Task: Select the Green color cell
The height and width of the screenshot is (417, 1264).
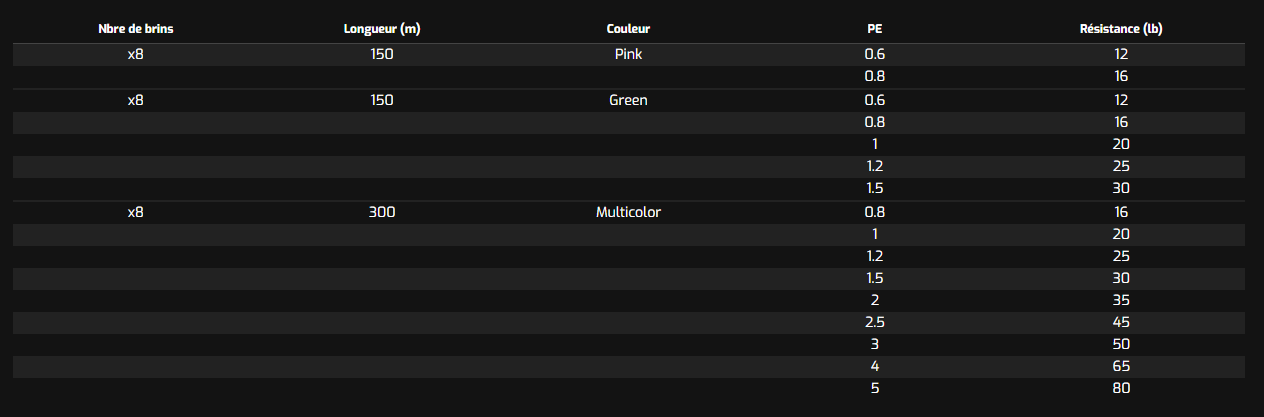Action: click(x=628, y=100)
